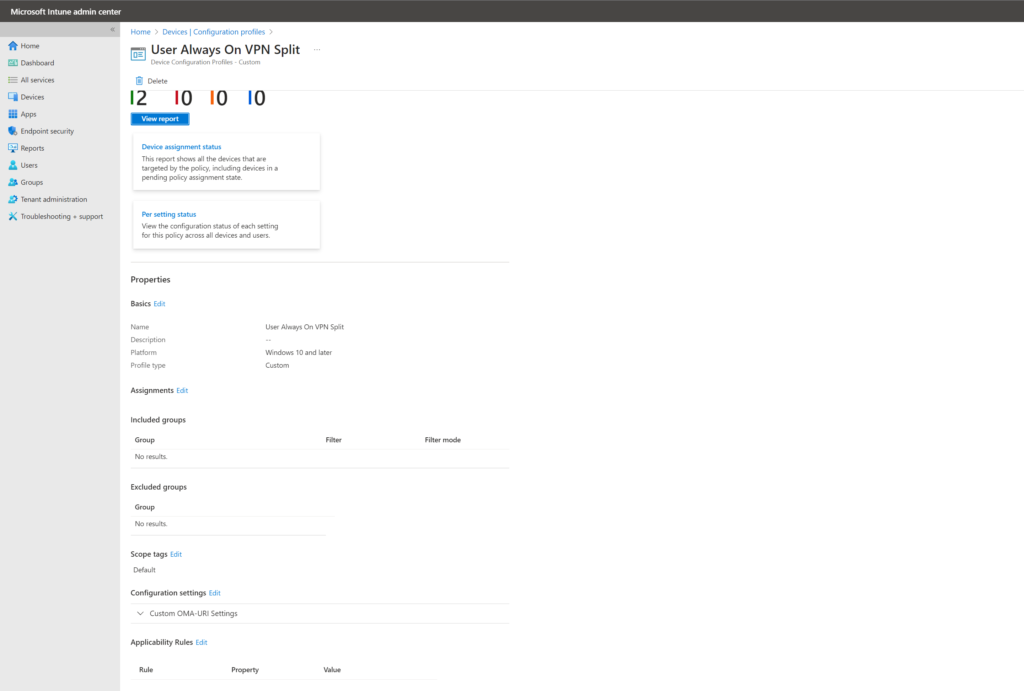Click the green succeeded count 2

pos(139,98)
